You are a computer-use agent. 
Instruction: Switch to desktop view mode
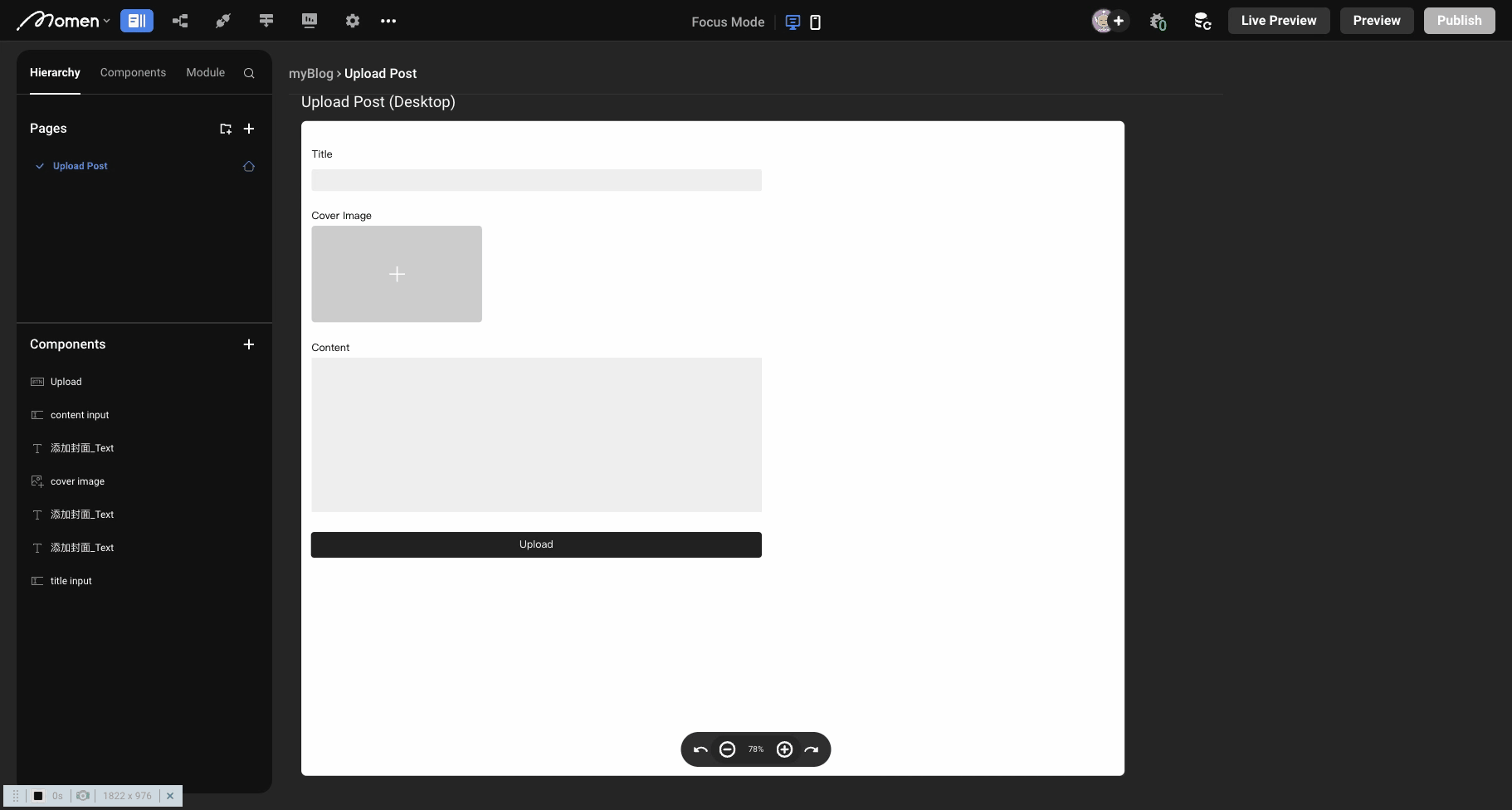pos(793,22)
